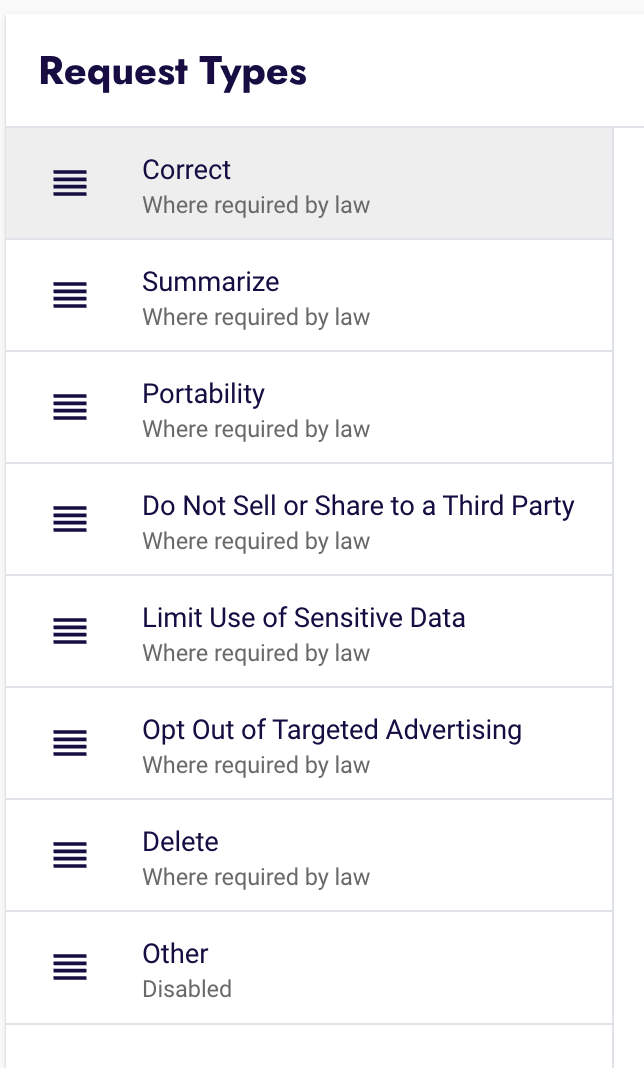Open the Portability request type

tap(203, 394)
